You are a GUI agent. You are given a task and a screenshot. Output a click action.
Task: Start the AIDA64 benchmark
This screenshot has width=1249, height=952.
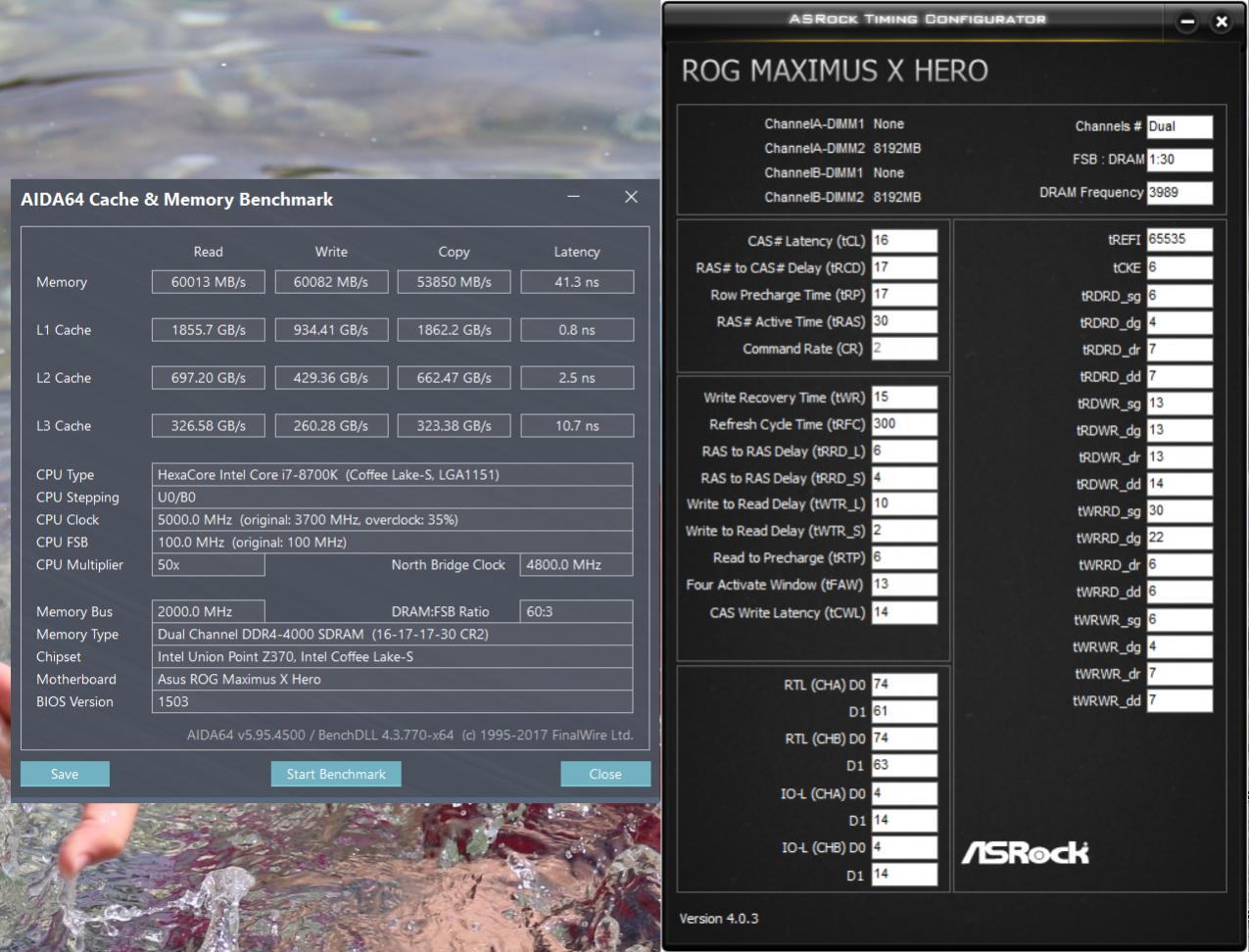click(336, 774)
